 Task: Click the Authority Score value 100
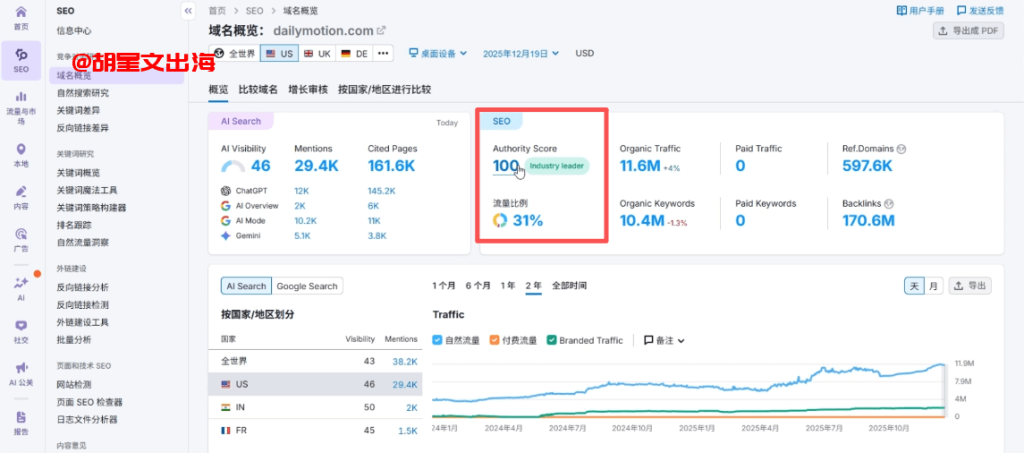pyautogui.click(x=506, y=166)
